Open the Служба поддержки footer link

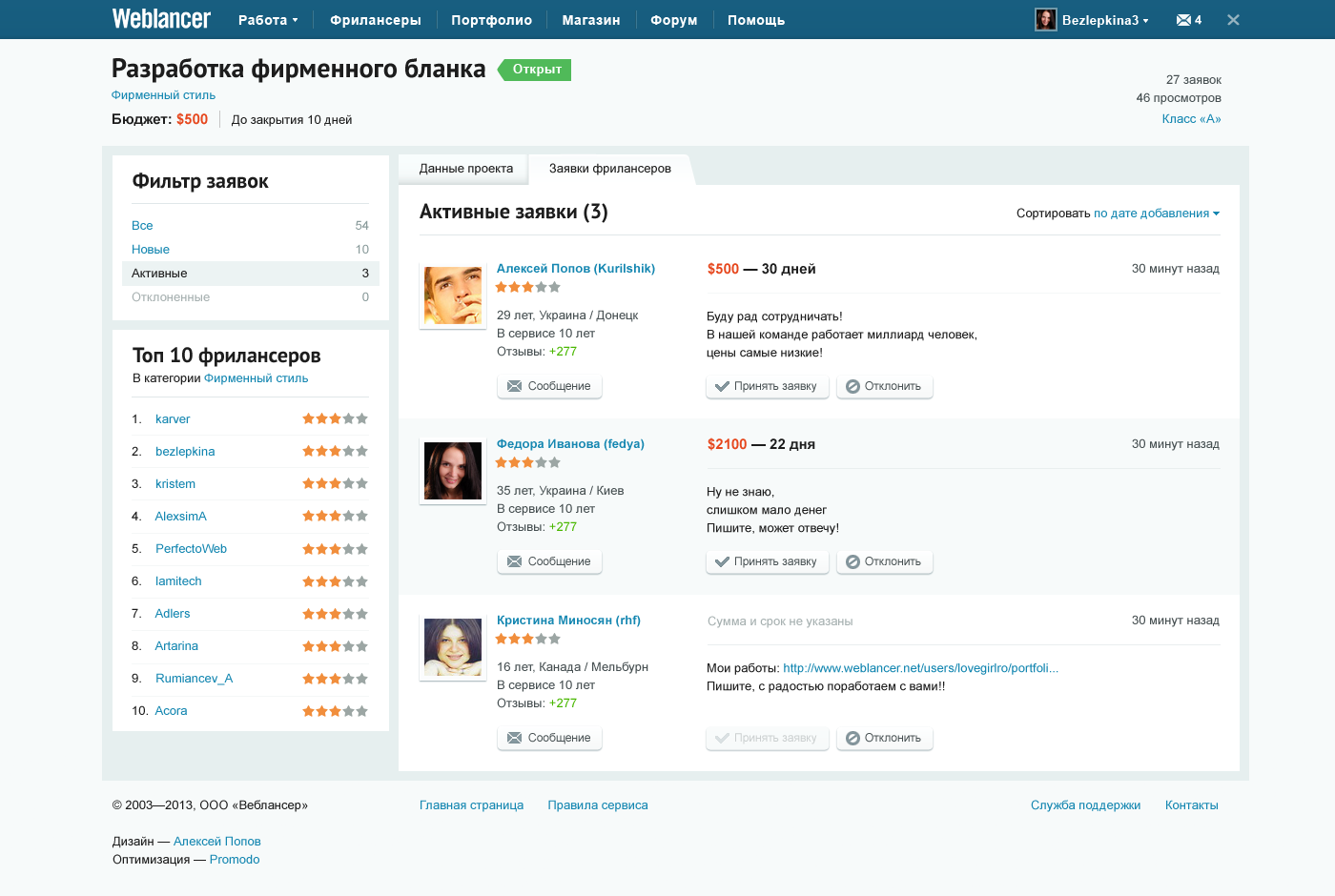[1085, 805]
